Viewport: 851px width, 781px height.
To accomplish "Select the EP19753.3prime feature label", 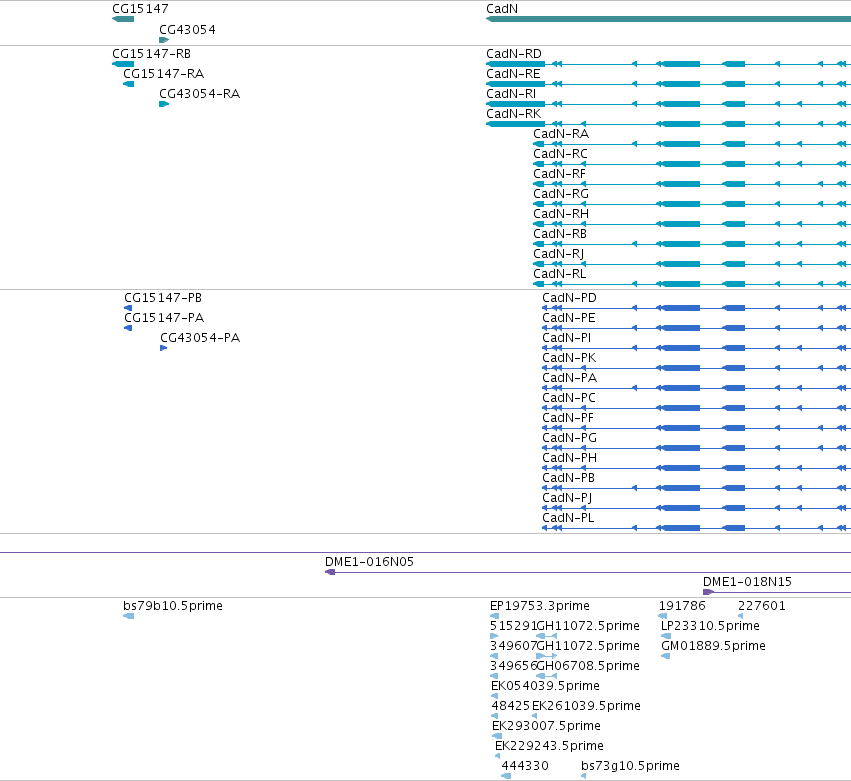I will 539,606.
